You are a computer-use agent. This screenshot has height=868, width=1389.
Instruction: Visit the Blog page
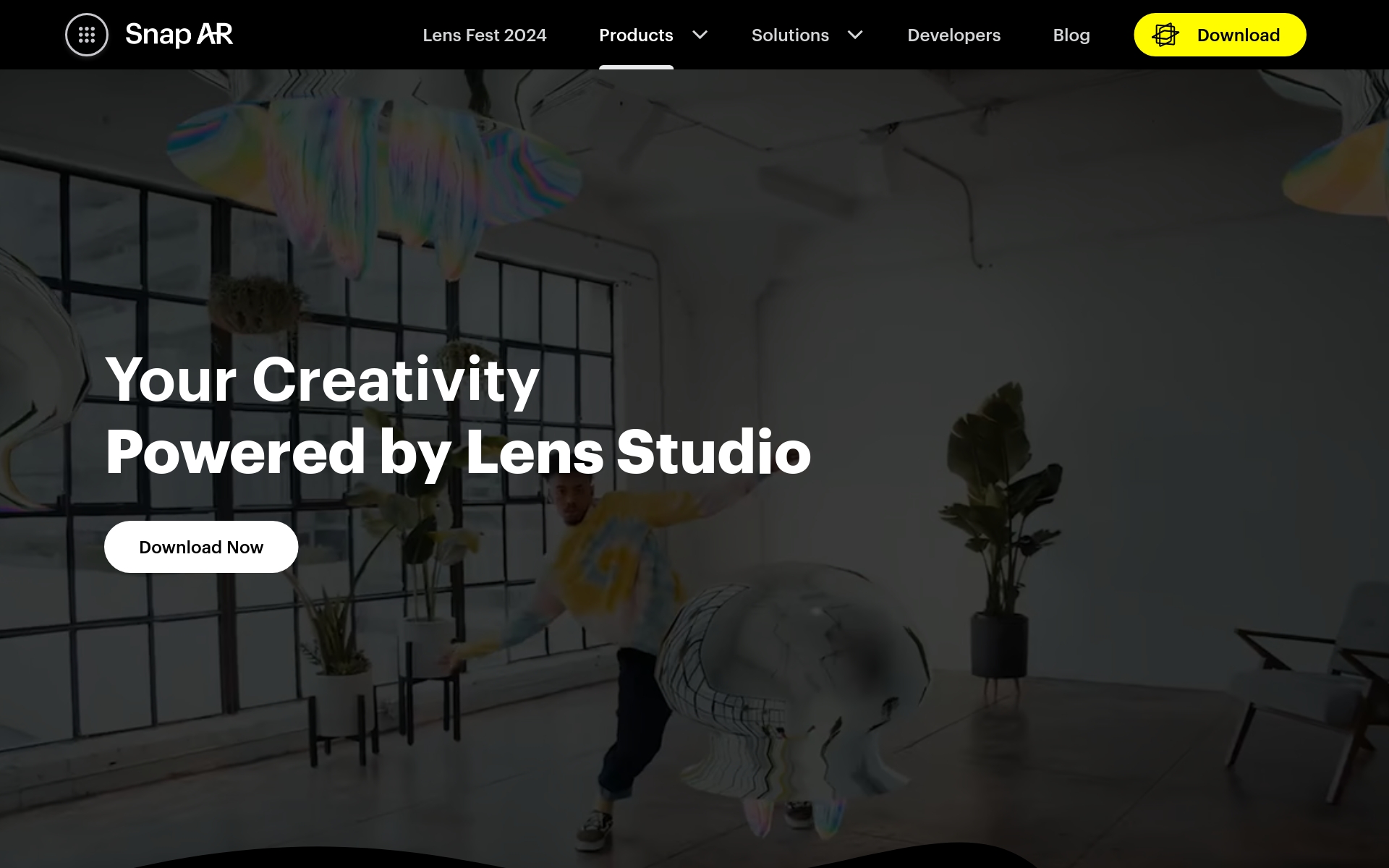(1071, 35)
